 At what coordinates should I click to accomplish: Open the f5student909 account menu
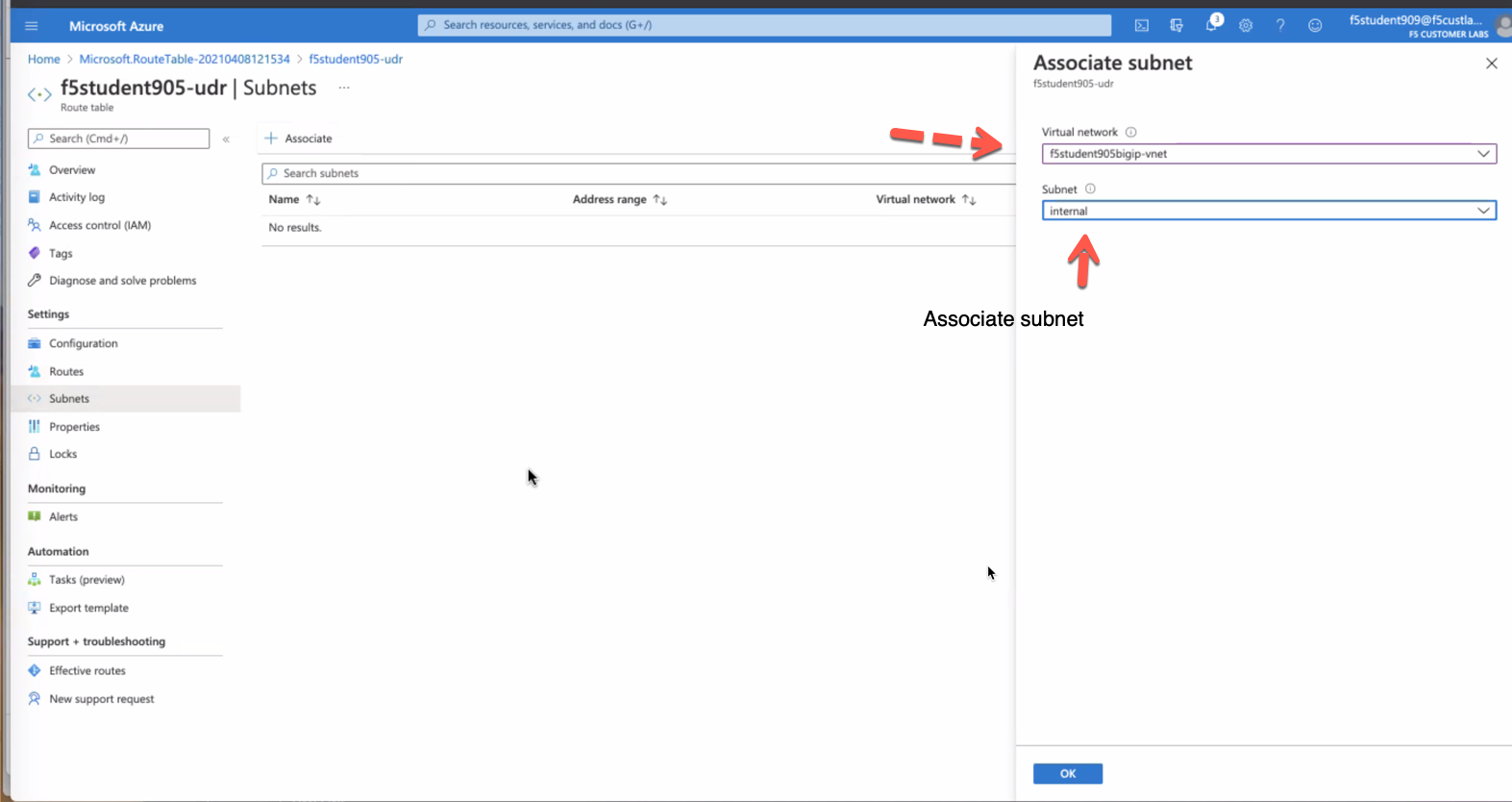(x=1428, y=26)
